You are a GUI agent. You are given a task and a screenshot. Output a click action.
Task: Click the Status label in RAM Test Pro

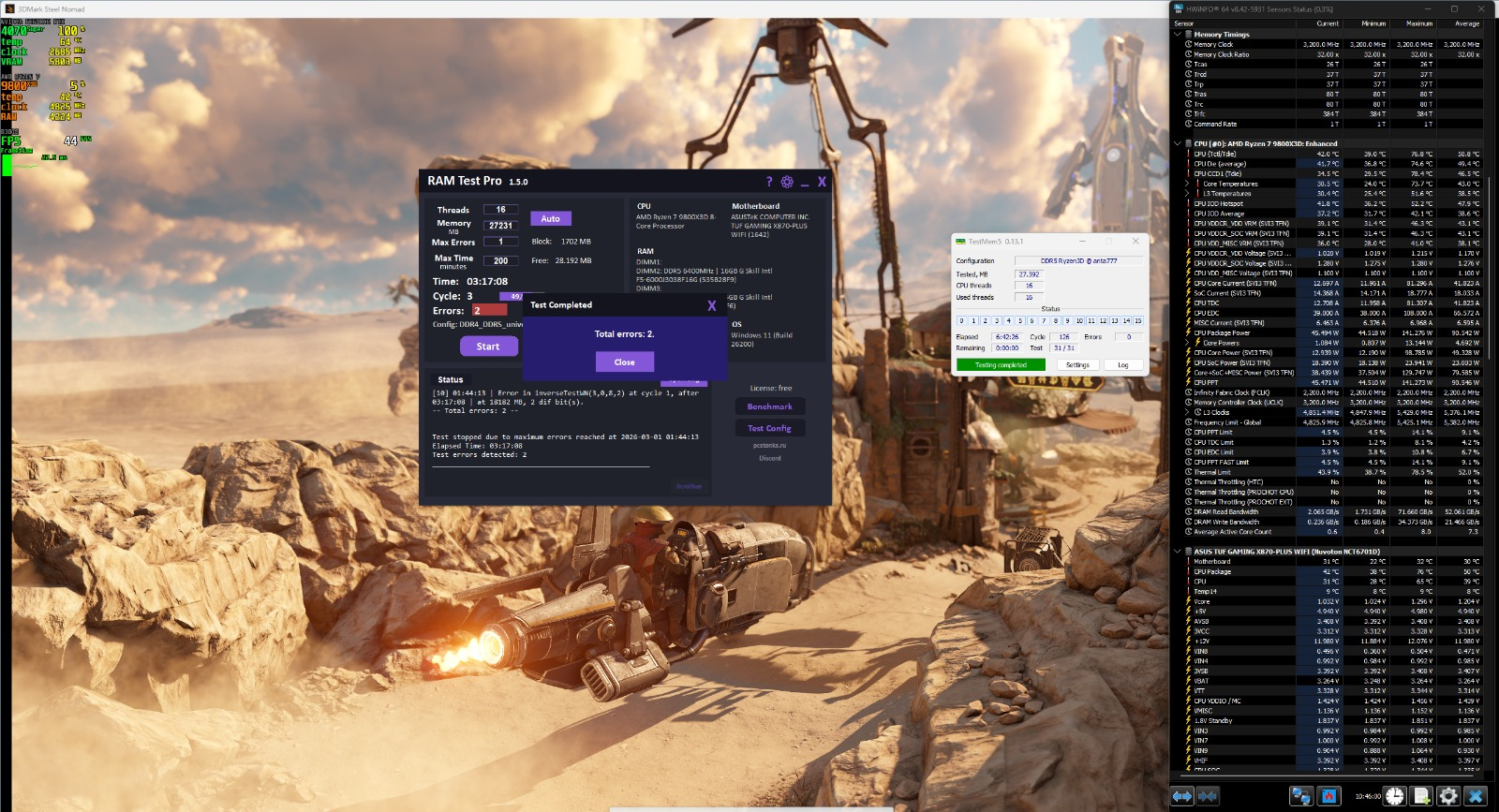[451, 380]
